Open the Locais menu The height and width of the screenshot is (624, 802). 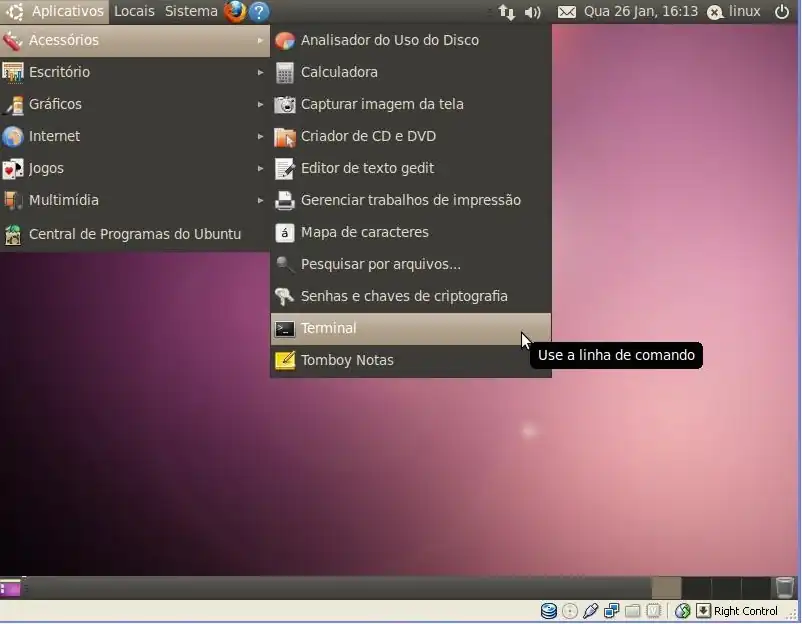[134, 12]
